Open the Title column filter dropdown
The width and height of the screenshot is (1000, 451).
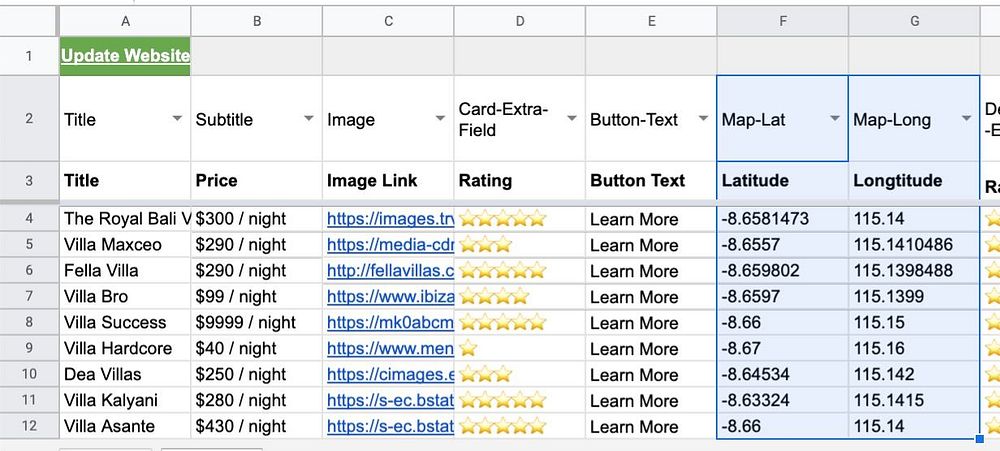tap(177, 119)
